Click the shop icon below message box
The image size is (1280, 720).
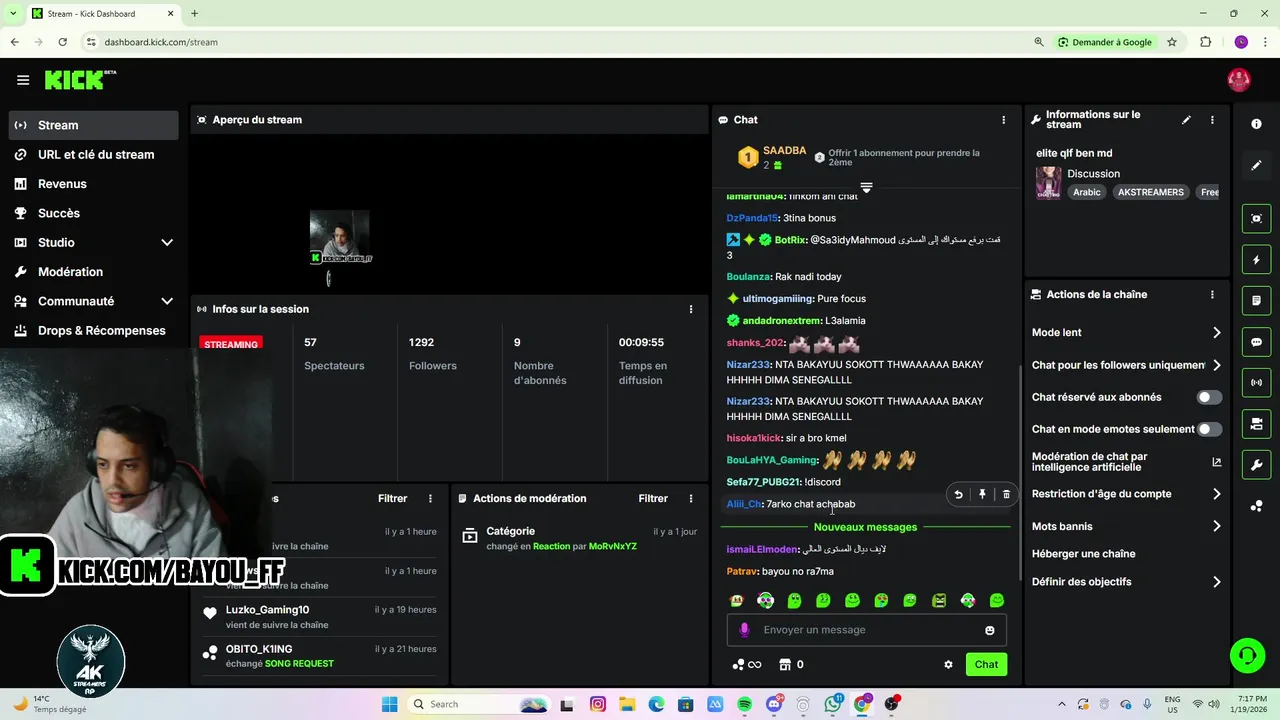point(785,664)
